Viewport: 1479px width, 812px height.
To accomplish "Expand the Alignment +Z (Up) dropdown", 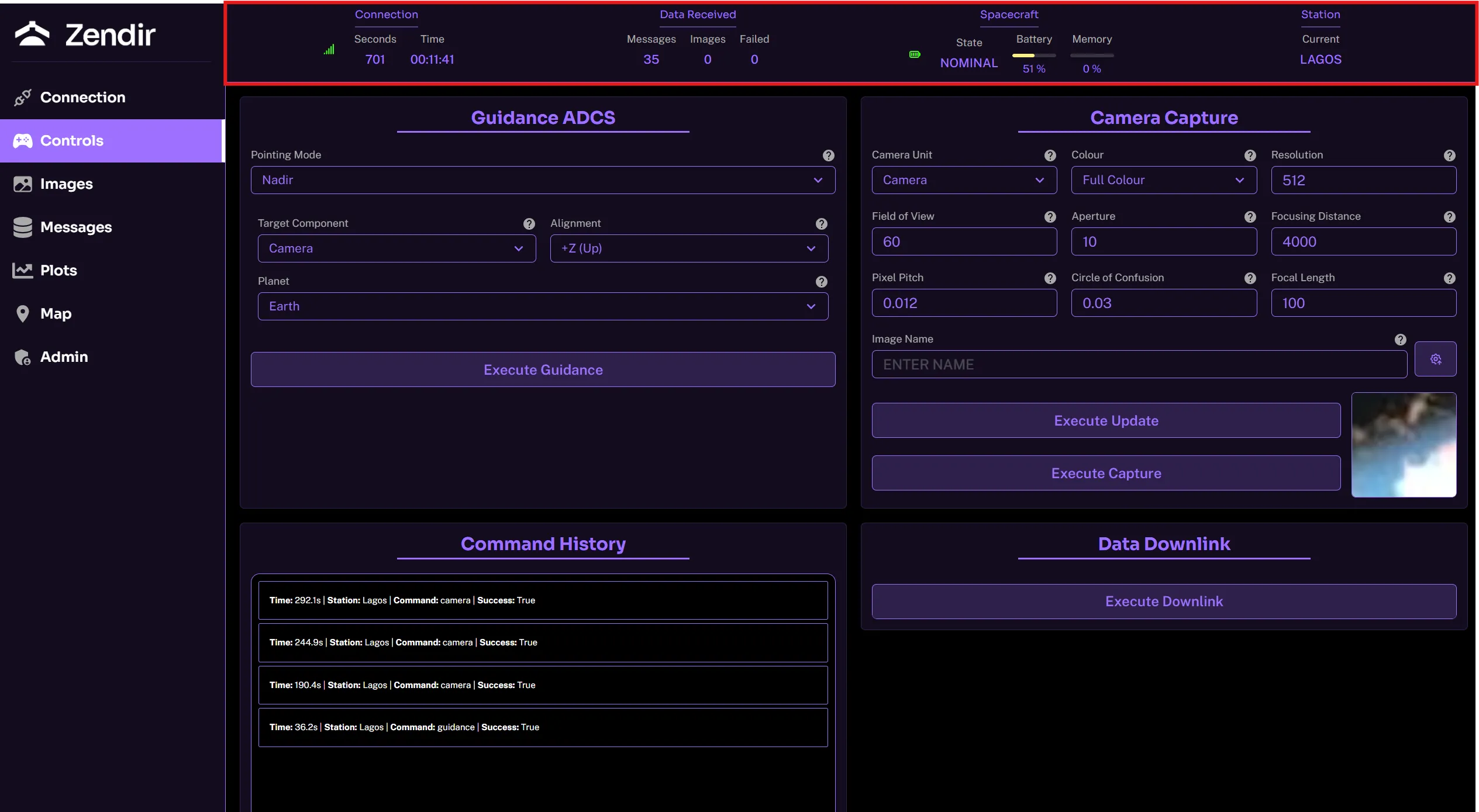I will coord(688,248).
